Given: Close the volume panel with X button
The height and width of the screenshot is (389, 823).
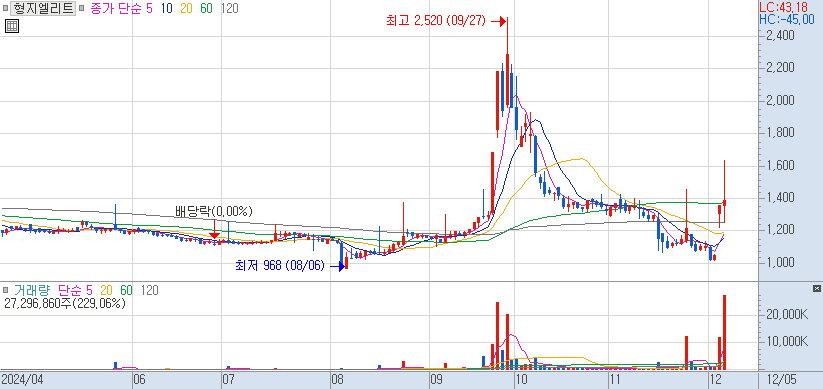Looking at the screenshot, I should (816, 289).
